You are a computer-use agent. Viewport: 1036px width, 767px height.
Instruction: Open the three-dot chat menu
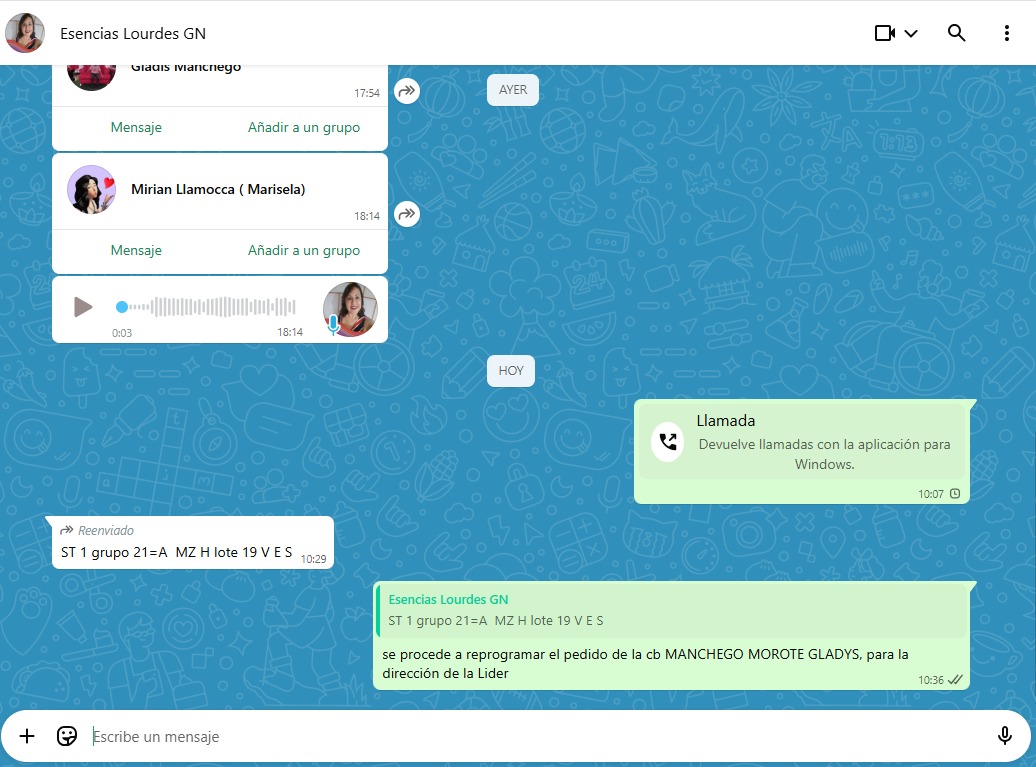[1006, 33]
